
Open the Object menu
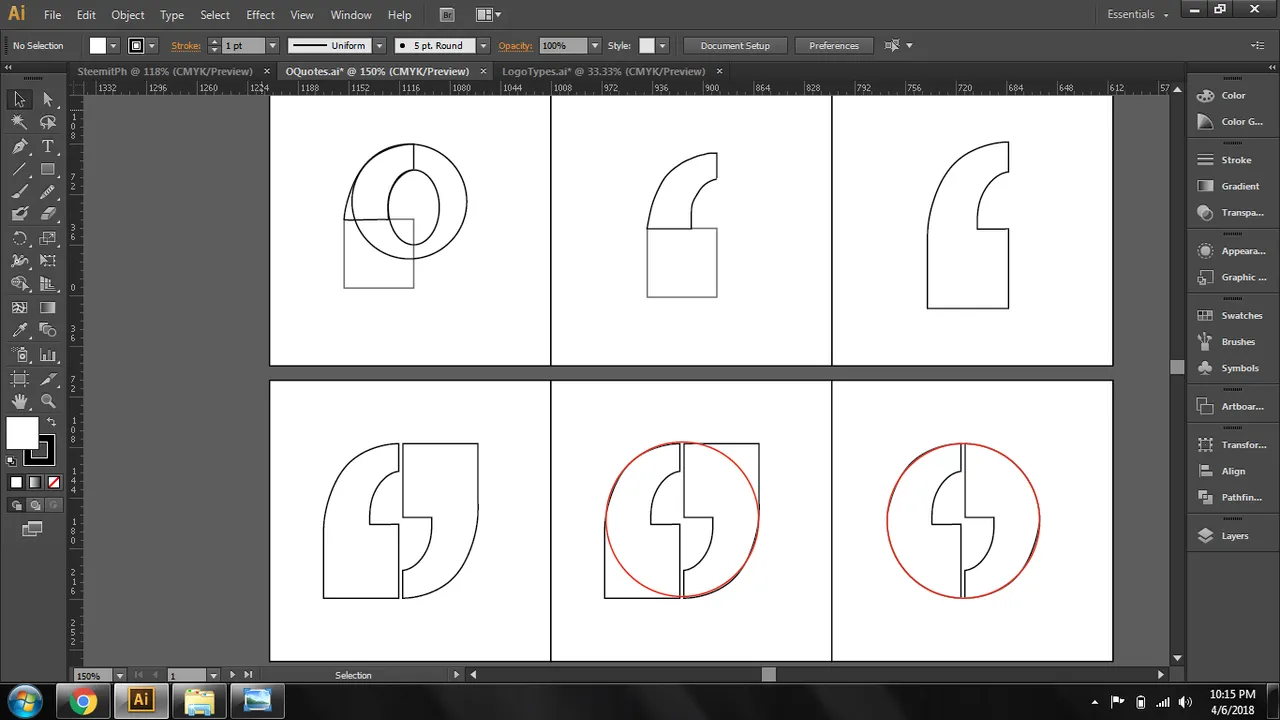click(128, 15)
